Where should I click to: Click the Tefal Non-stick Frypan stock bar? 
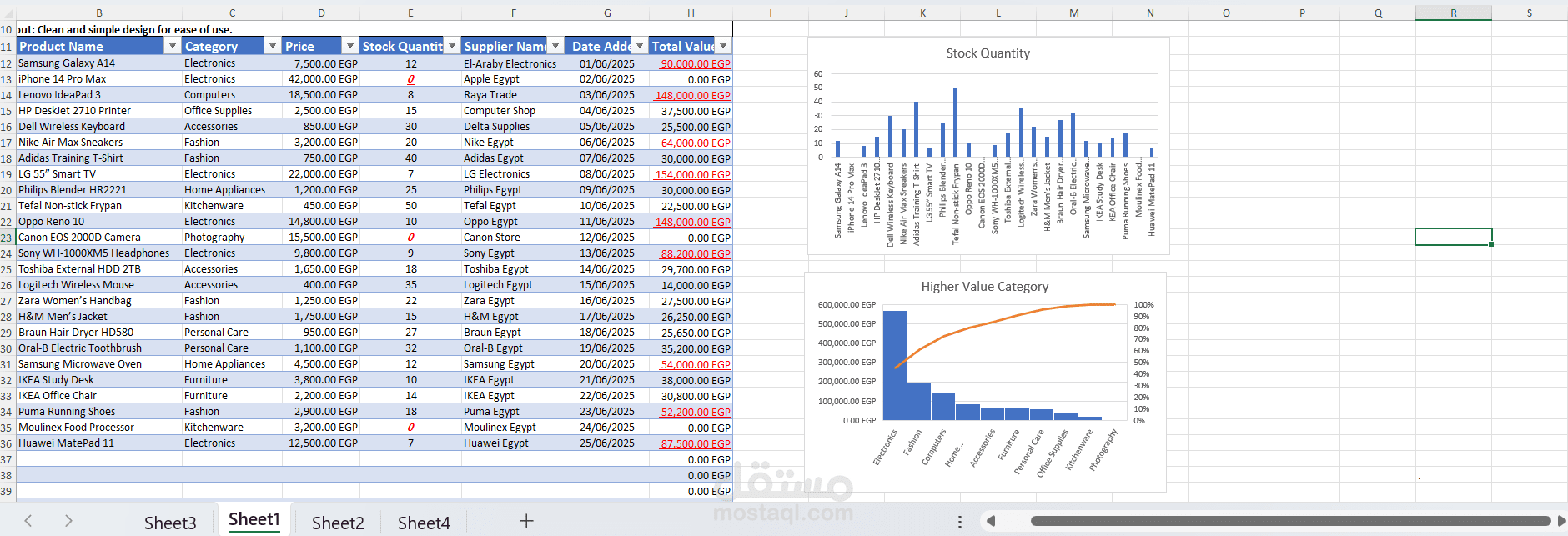(955, 123)
